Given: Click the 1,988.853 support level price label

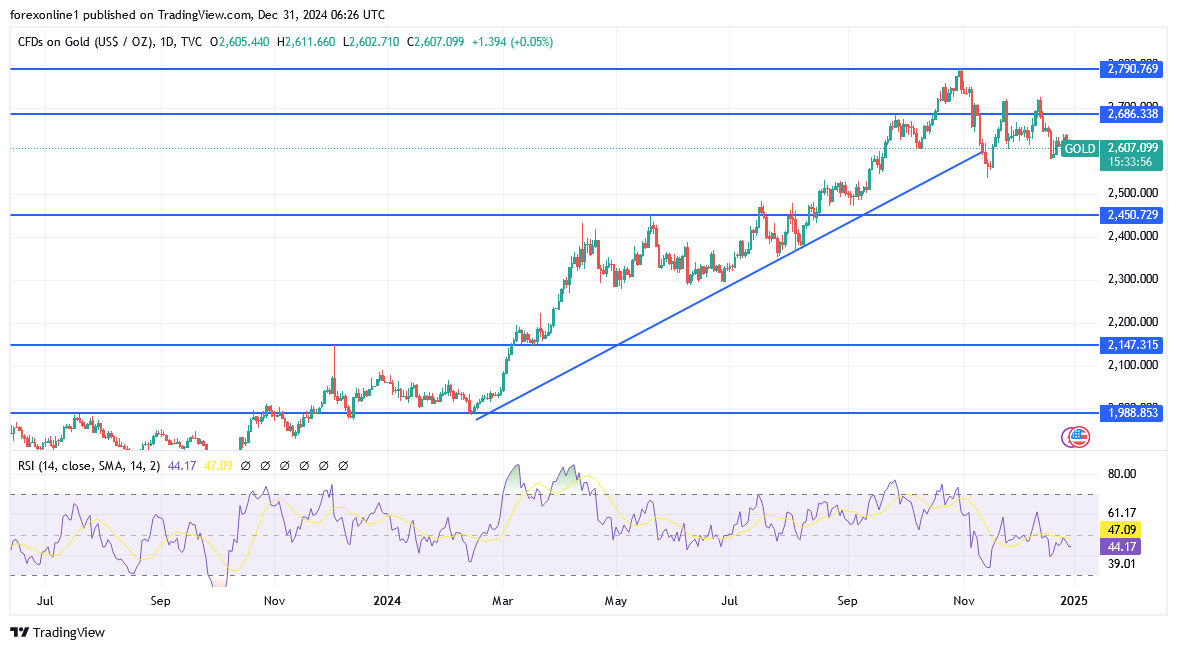Looking at the screenshot, I should click(1132, 412).
